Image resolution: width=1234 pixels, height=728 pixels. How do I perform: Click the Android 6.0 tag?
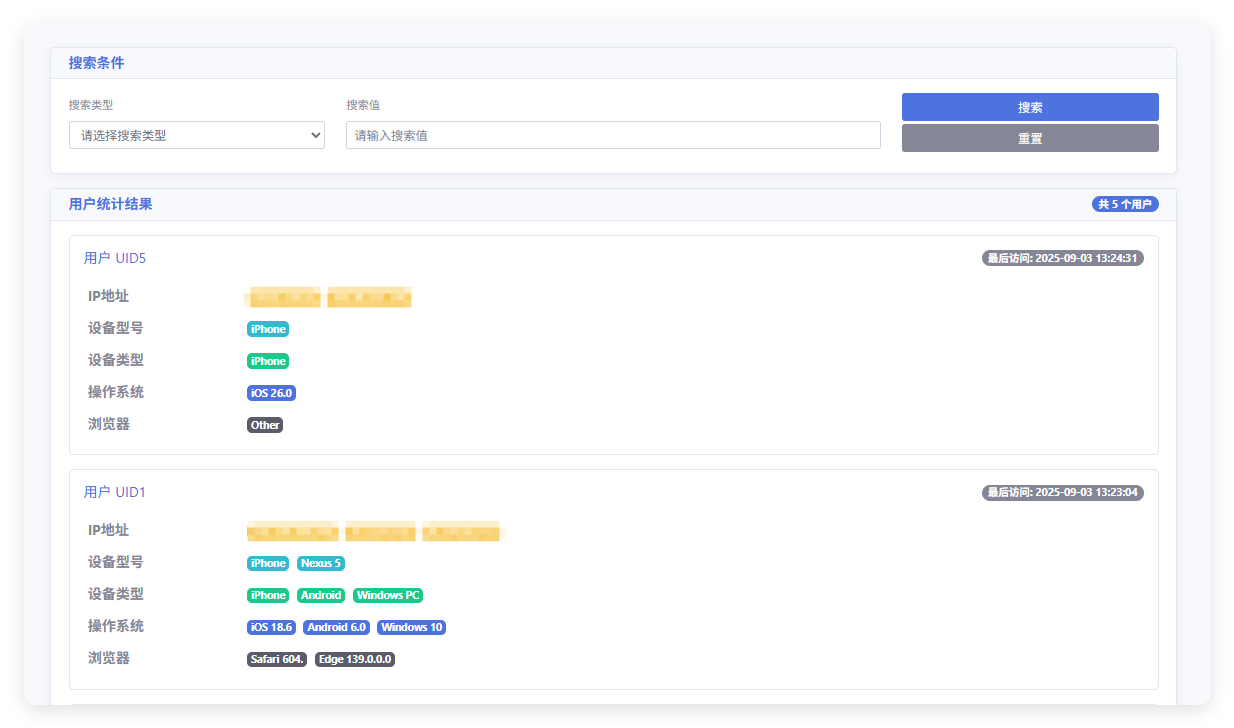pyautogui.click(x=336, y=627)
